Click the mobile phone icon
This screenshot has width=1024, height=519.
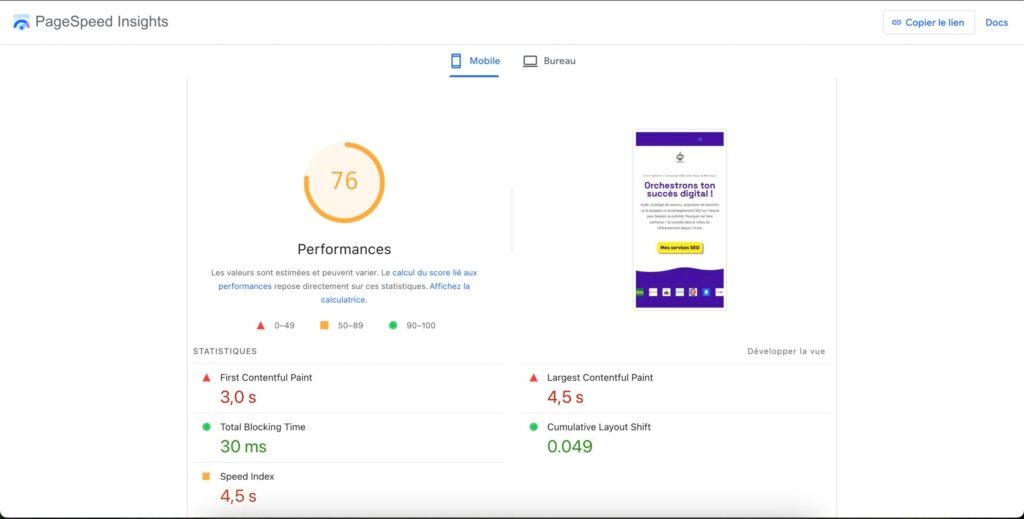click(456, 61)
